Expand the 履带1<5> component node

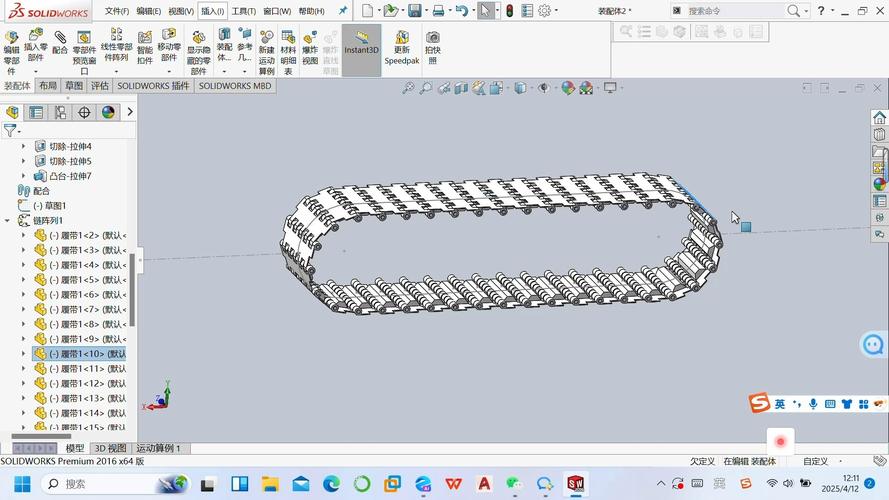pos(24,280)
